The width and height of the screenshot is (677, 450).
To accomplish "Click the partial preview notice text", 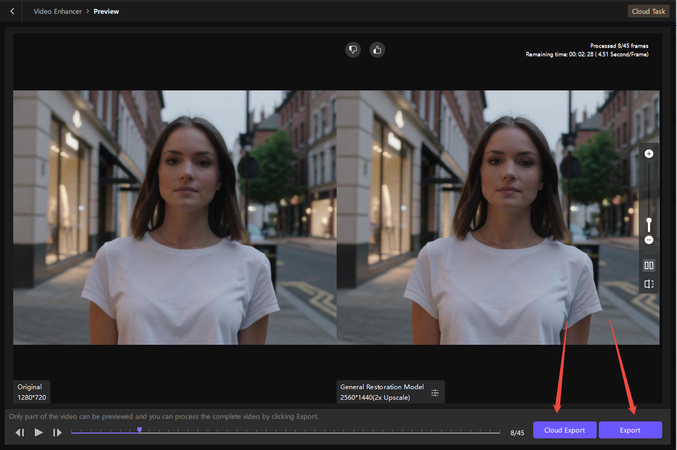I will pos(164,417).
